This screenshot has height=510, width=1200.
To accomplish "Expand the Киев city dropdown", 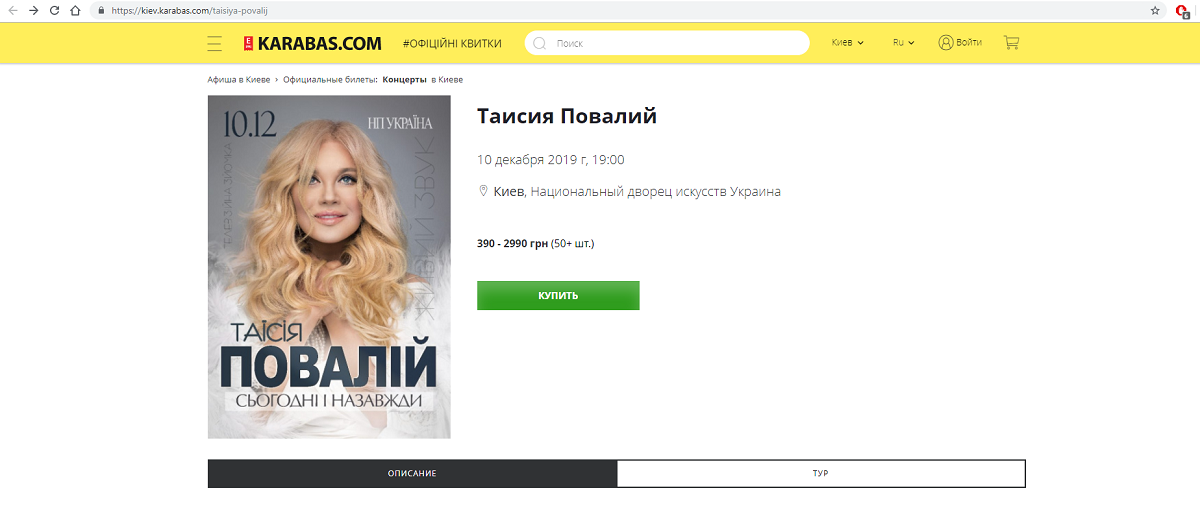I will click(x=848, y=43).
